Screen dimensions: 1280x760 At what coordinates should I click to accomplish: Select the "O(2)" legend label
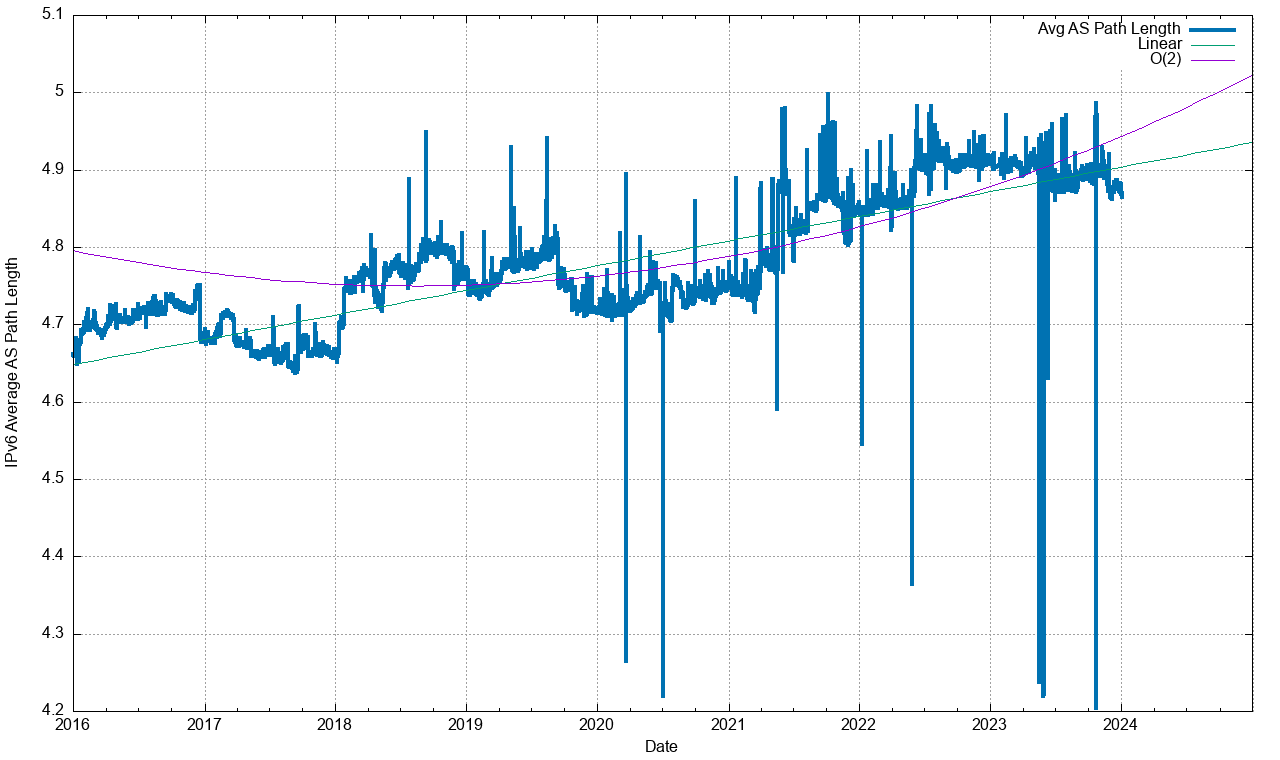point(1165,59)
